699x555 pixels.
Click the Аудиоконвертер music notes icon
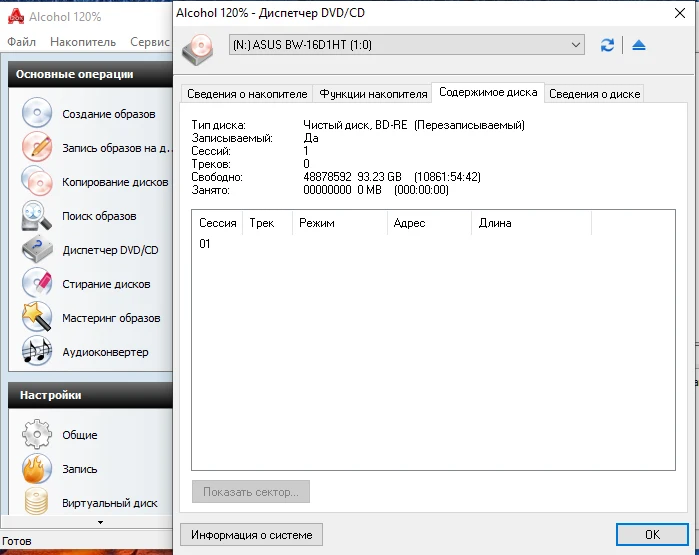[x=37, y=351]
